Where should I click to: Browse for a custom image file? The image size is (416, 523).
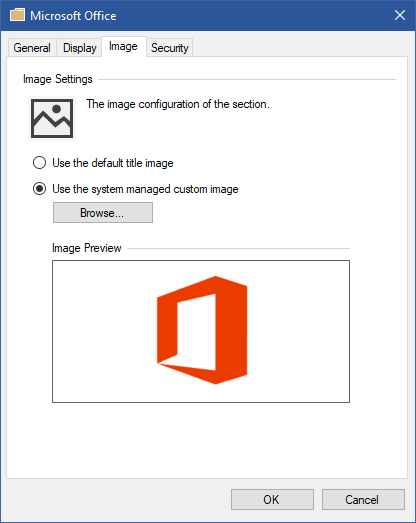click(x=103, y=213)
